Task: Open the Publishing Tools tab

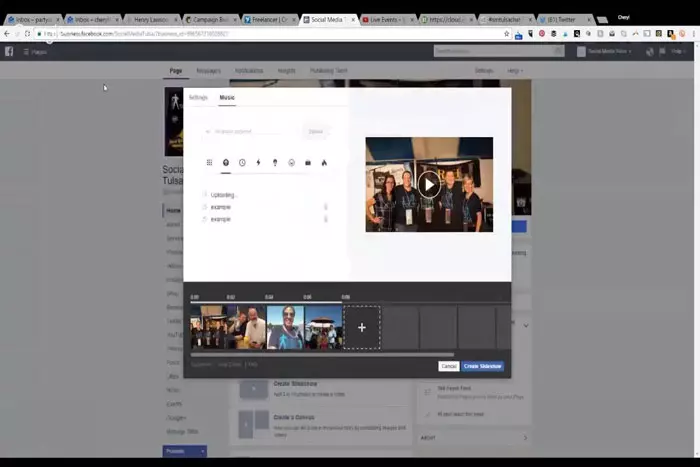Action: click(x=329, y=71)
